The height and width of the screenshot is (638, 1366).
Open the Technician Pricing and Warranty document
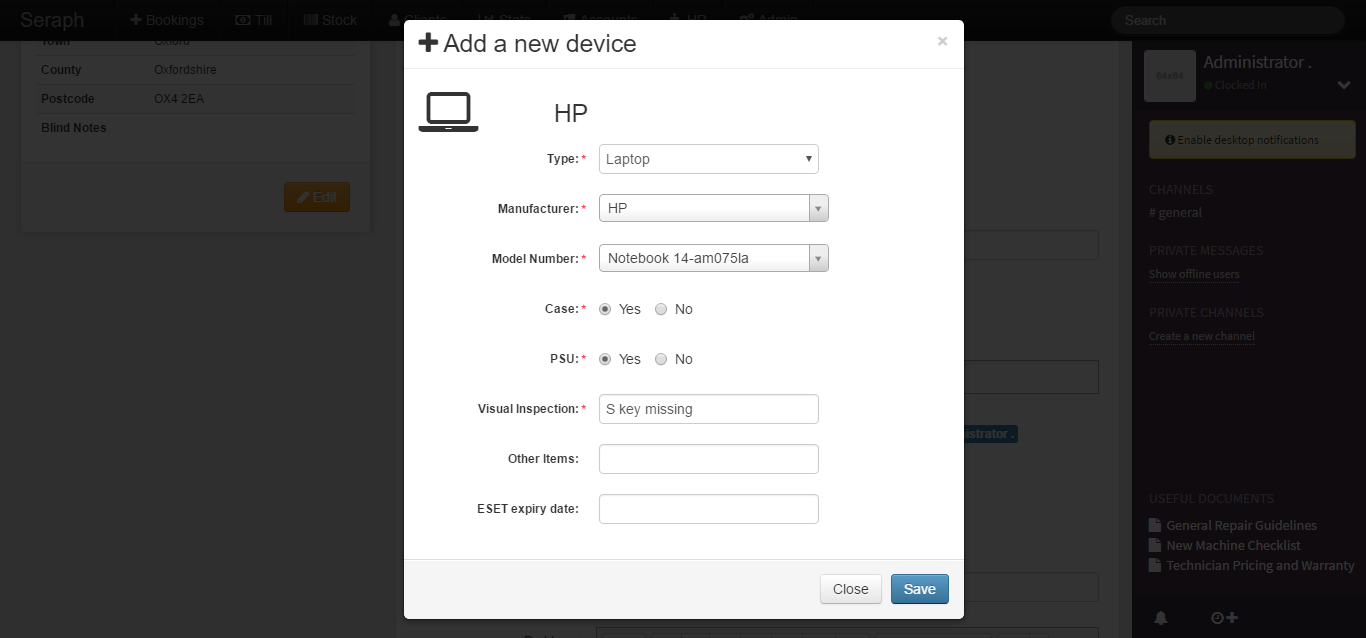(1260, 566)
